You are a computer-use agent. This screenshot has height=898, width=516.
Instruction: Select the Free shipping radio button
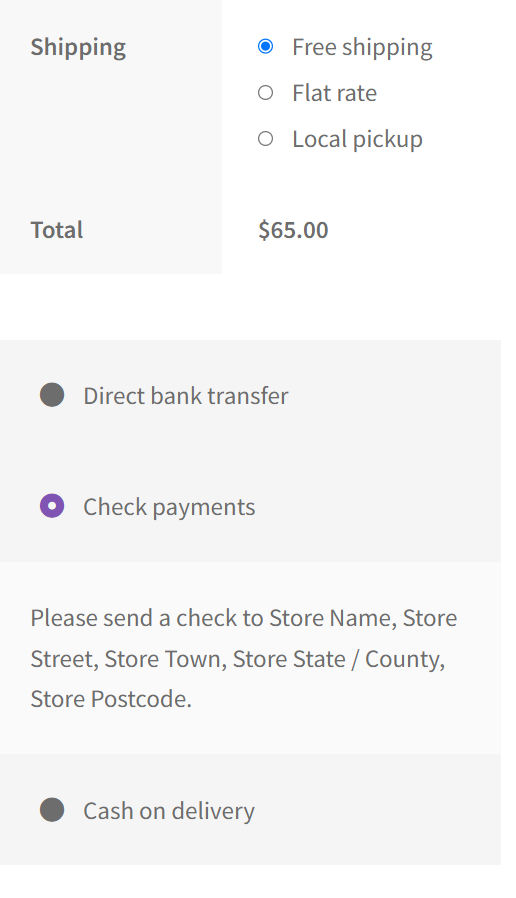pyautogui.click(x=265, y=46)
